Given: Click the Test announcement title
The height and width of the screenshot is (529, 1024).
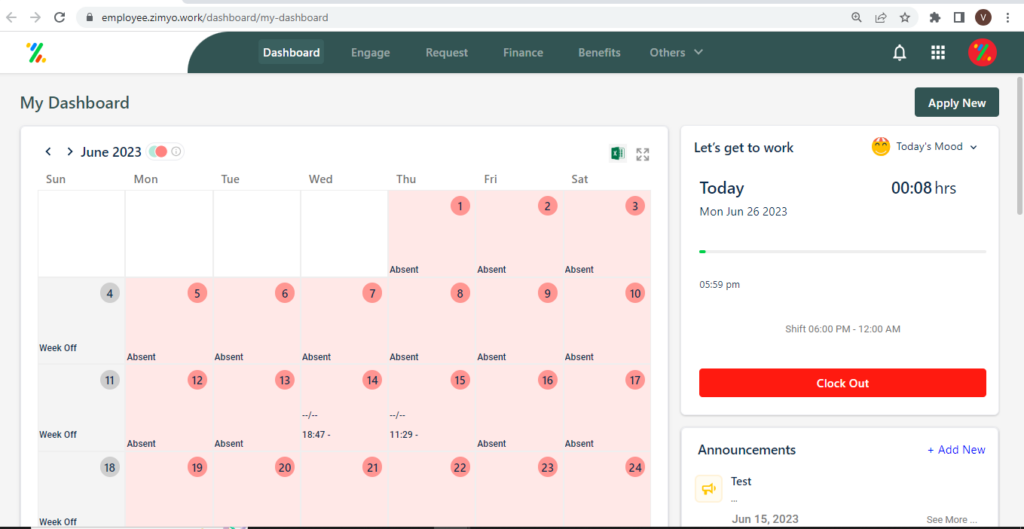Looking at the screenshot, I should (x=741, y=481).
